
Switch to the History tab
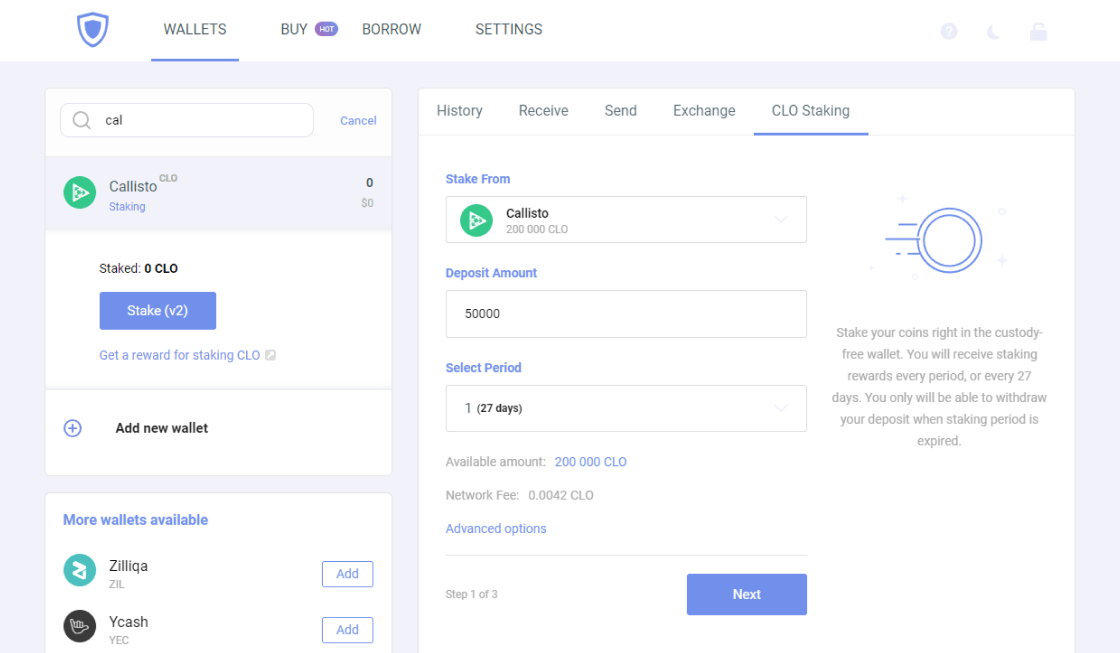click(459, 111)
